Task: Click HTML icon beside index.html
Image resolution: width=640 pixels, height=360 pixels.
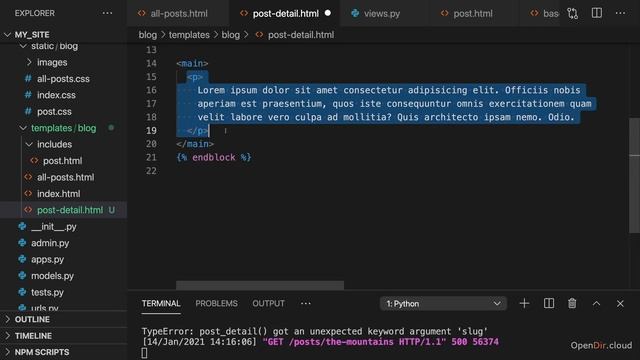Action: pyautogui.click(x=28, y=193)
